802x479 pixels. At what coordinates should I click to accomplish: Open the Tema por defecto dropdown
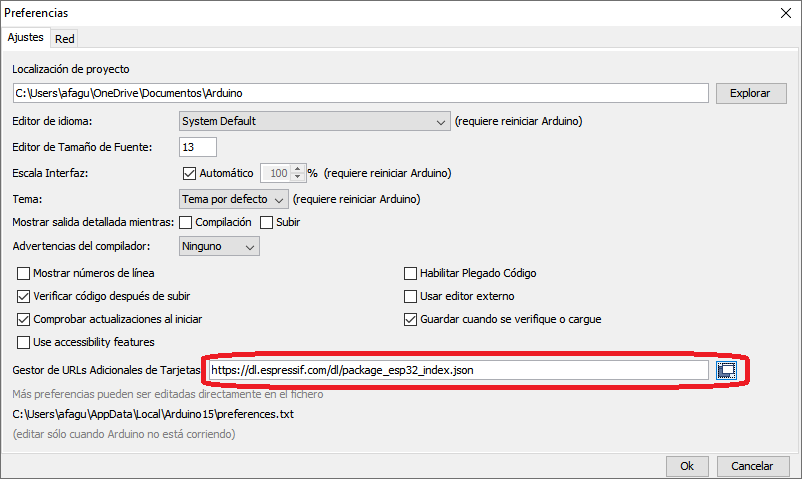click(x=234, y=199)
